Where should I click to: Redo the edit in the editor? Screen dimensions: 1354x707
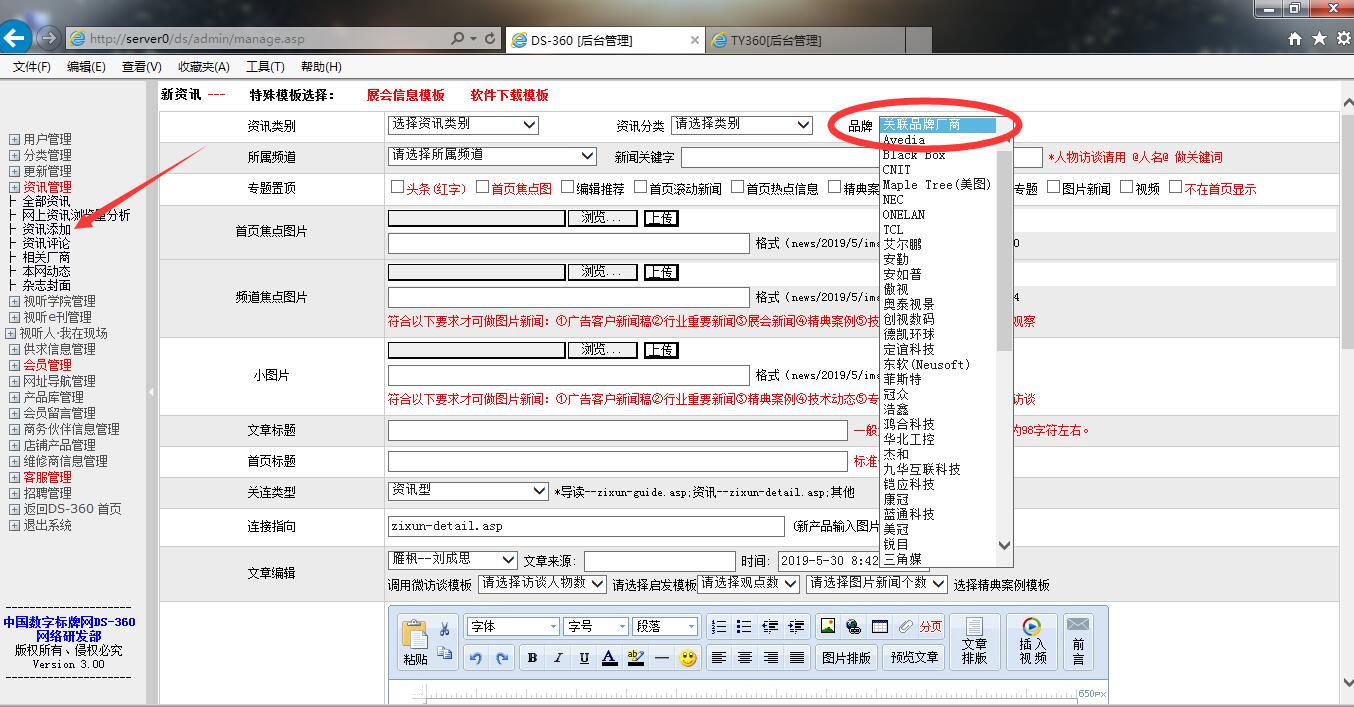(502, 658)
